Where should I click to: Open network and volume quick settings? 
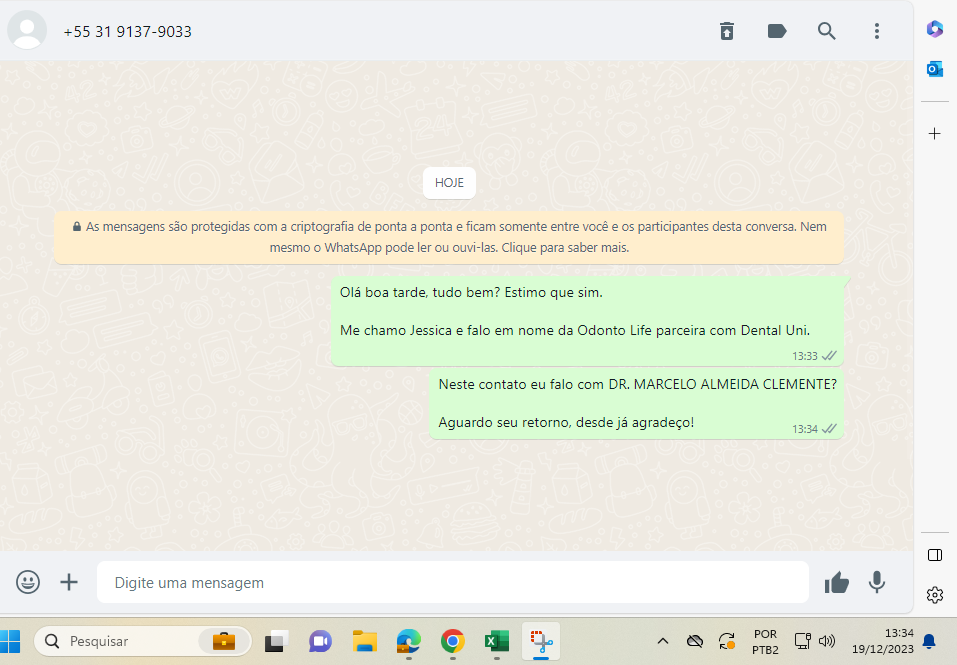815,641
